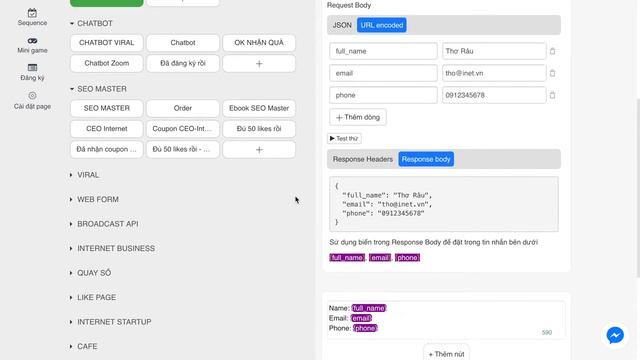Open the Order block

click(183, 108)
